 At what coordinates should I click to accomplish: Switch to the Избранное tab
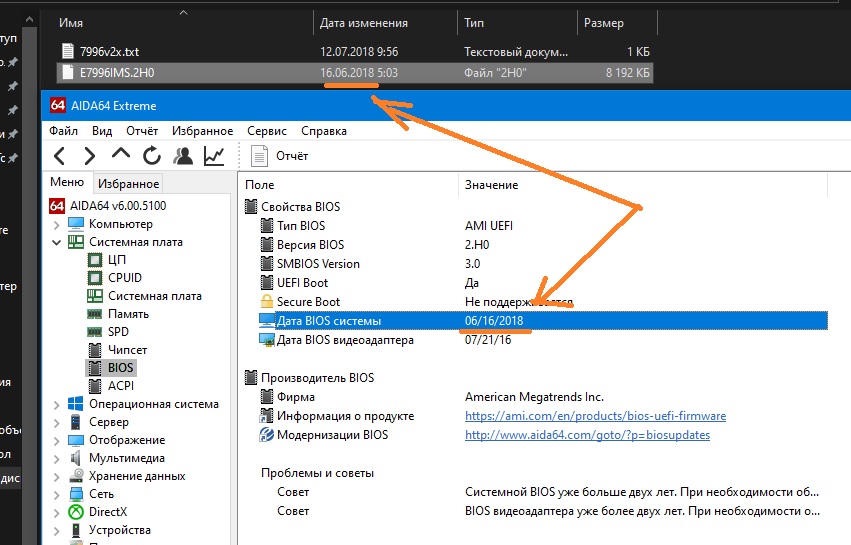[x=128, y=184]
